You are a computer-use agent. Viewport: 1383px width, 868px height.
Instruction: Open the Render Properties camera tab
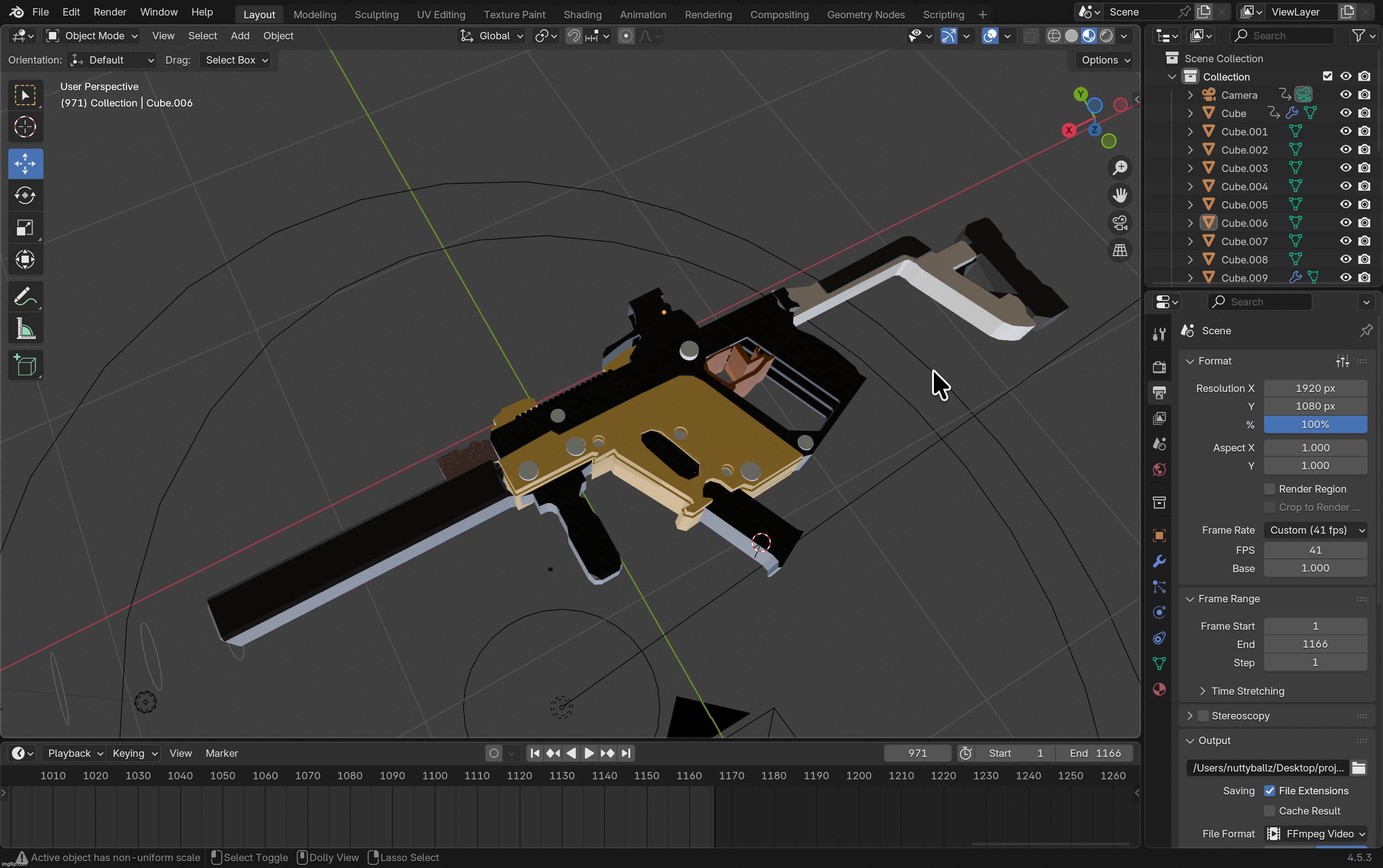pos(1159,367)
